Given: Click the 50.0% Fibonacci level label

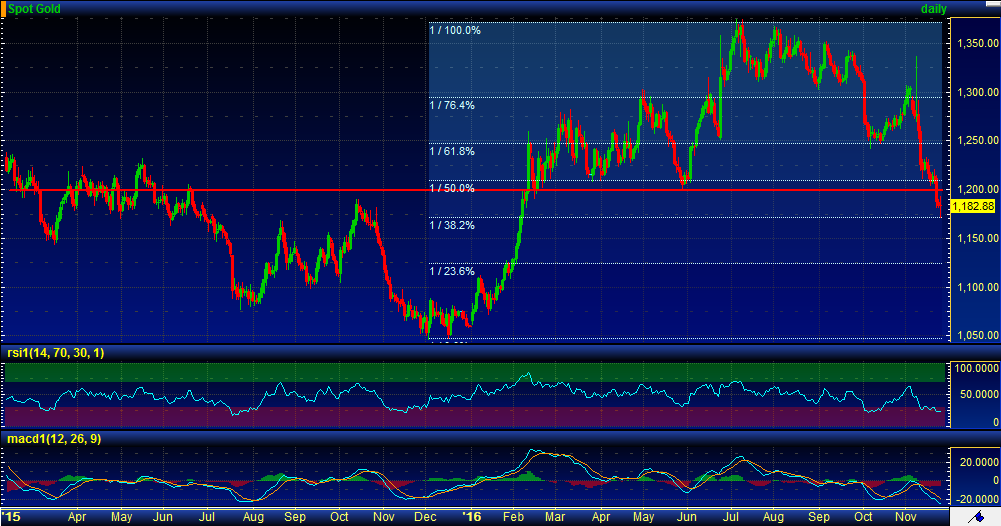Looking at the screenshot, I should click(x=452, y=188).
